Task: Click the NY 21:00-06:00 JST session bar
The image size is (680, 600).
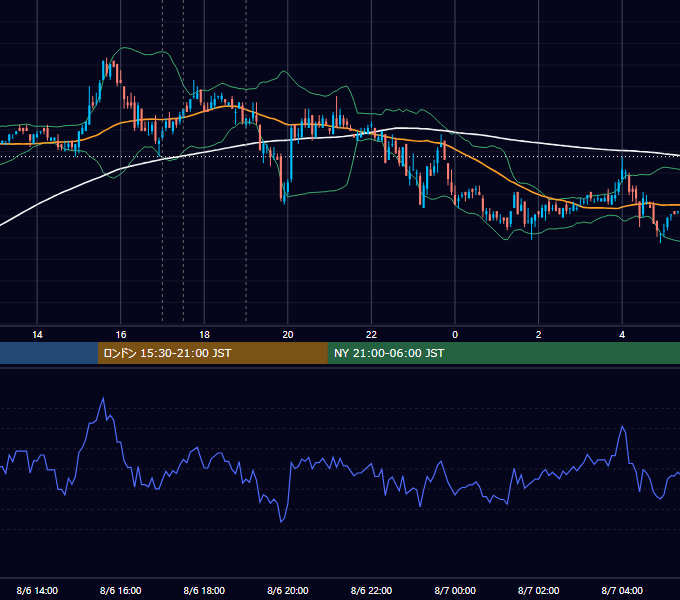Action: click(503, 353)
